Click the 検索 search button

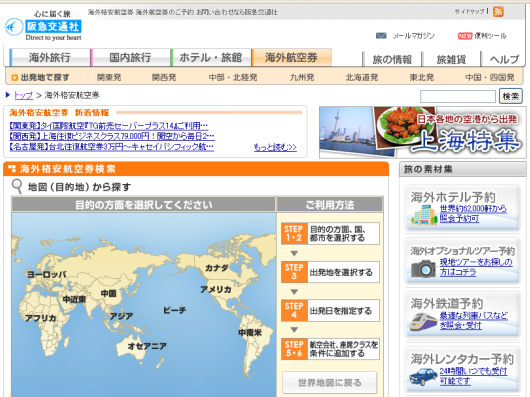pyautogui.click(x=511, y=96)
